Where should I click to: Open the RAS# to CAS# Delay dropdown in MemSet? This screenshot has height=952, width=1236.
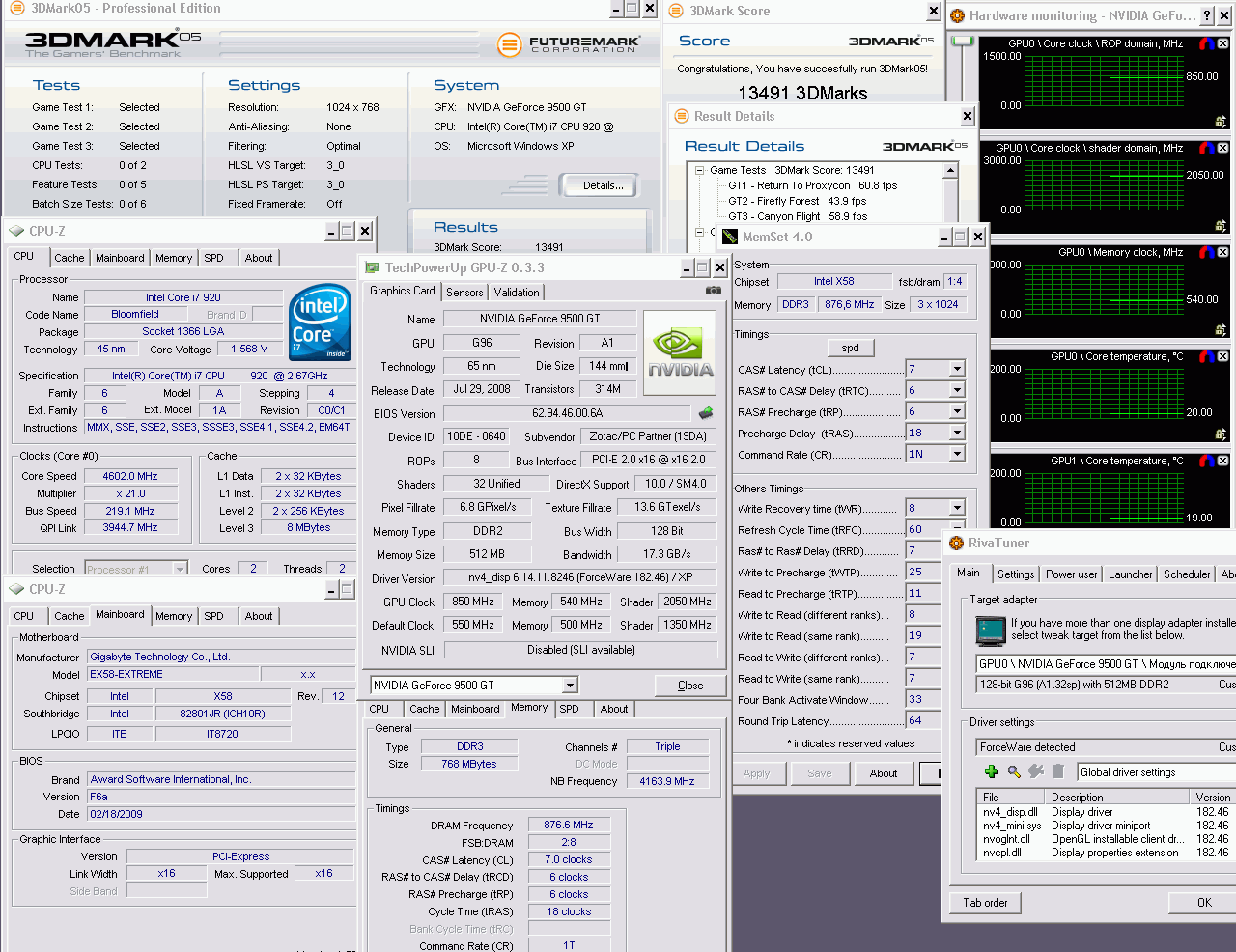(x=957, y=390)
